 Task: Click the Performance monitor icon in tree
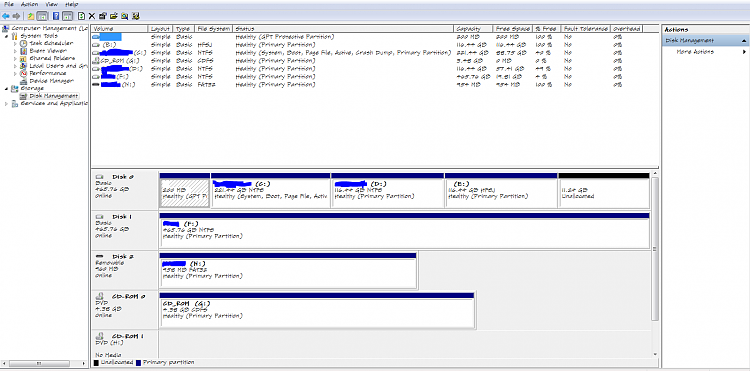tap(23, 74)
